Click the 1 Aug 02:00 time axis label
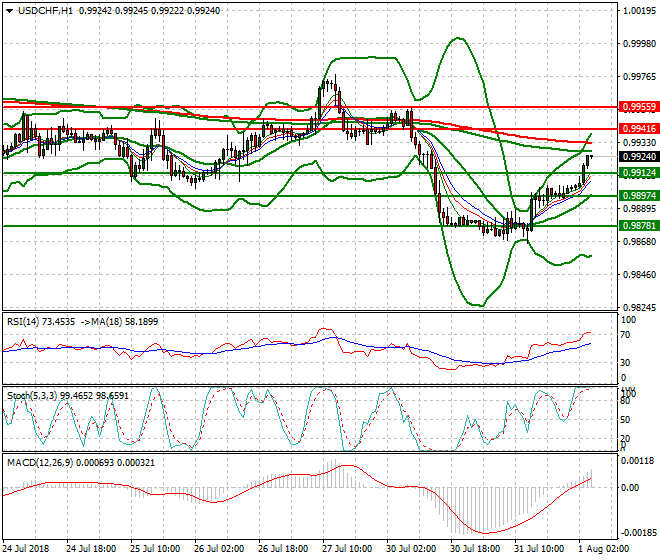The image size is (660, 560). pos(604,549)
